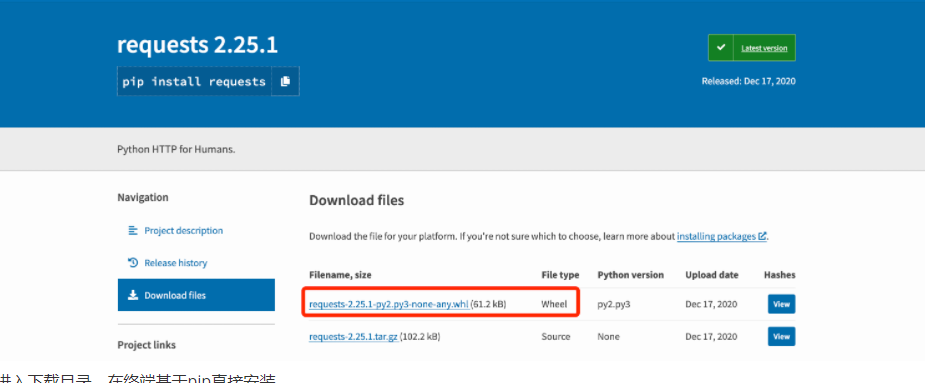The width and height of the screenshot is (925, 383).
Task: Click the Download files arrow icon
Action: click(133, 295)
